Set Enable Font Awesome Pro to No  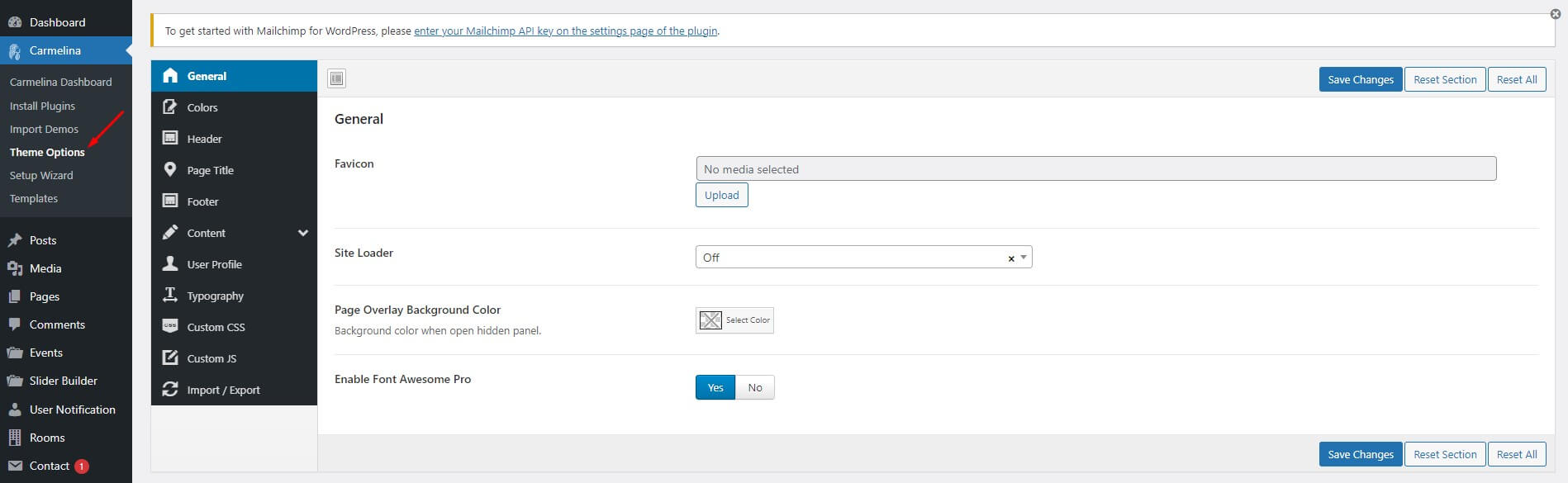tap(755, 387)
